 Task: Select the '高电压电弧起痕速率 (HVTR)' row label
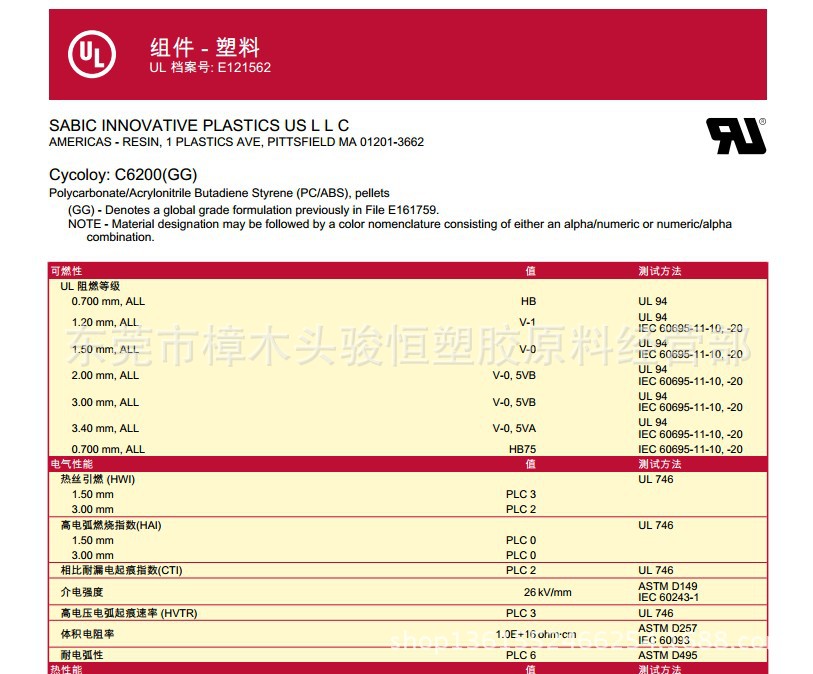tap(129, 613)
